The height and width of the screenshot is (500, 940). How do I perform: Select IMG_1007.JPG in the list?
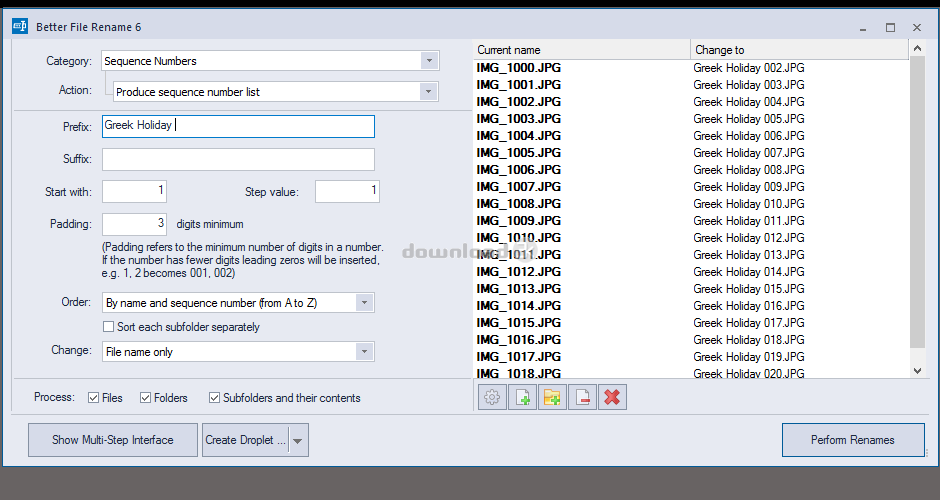coord(519,186)
